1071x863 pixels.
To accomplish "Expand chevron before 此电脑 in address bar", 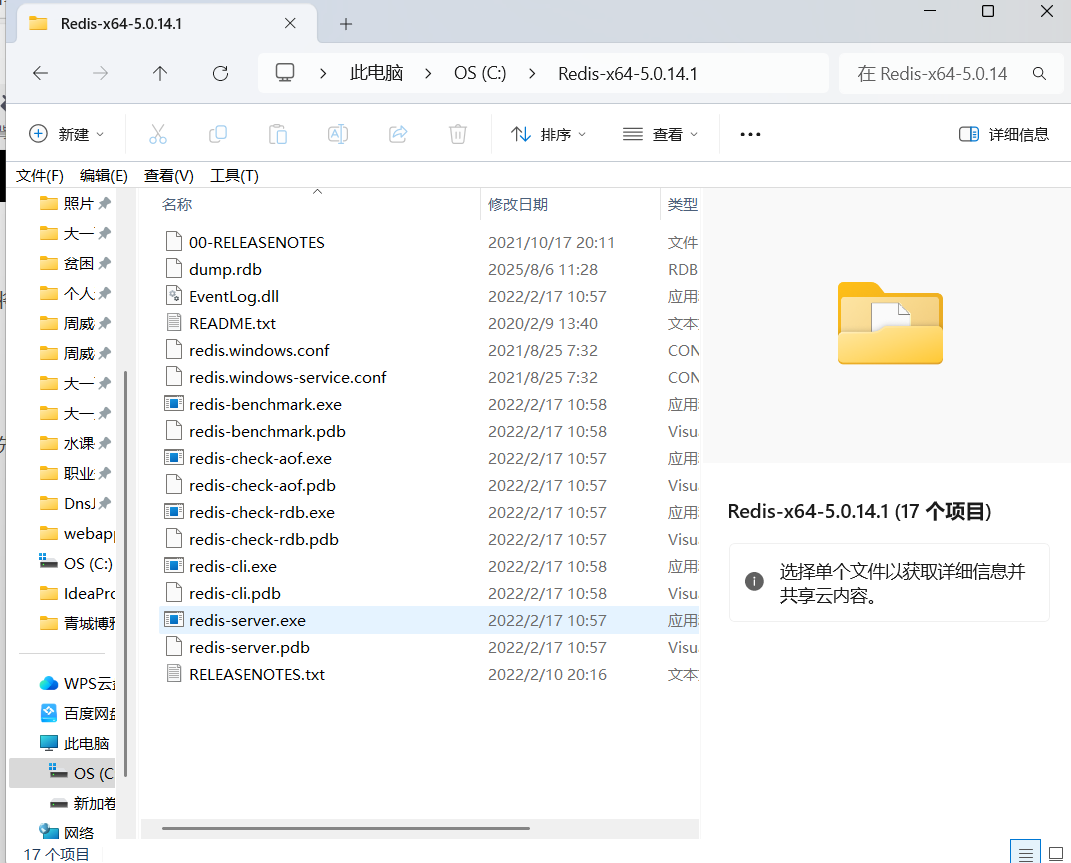I will tap(323, 73).
